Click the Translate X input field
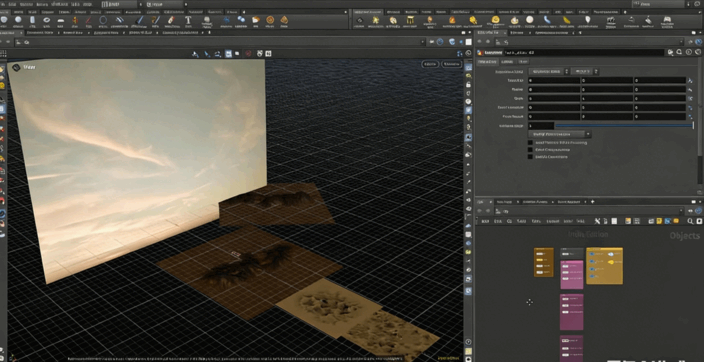Image resolution: width=704 pixels, height=362 pixels. [554, 80]
